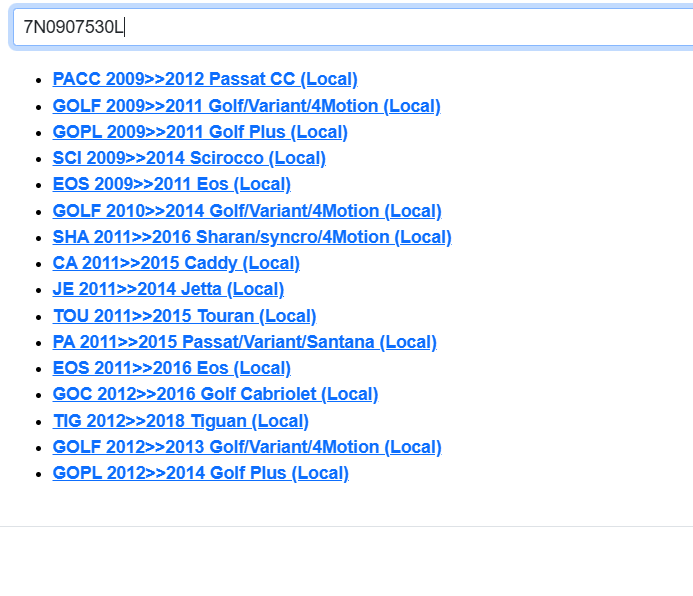Focus the part number search field

coord(400,27)
